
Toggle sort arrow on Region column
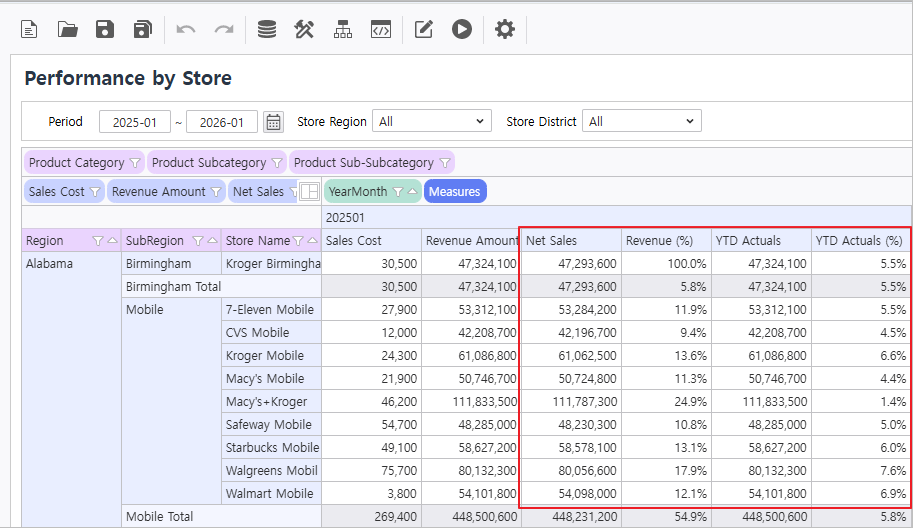tap(112, 241)
